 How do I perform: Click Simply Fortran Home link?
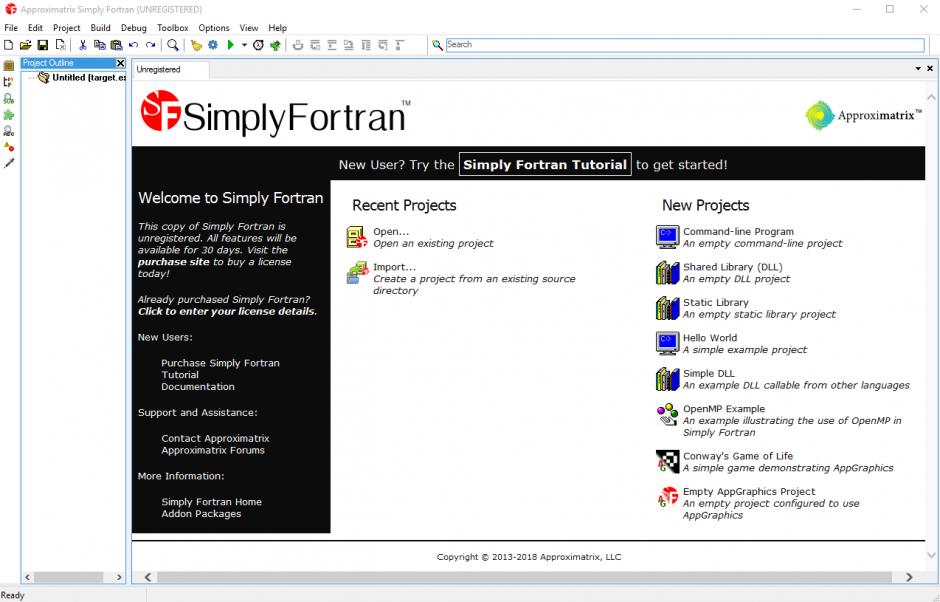211,502
